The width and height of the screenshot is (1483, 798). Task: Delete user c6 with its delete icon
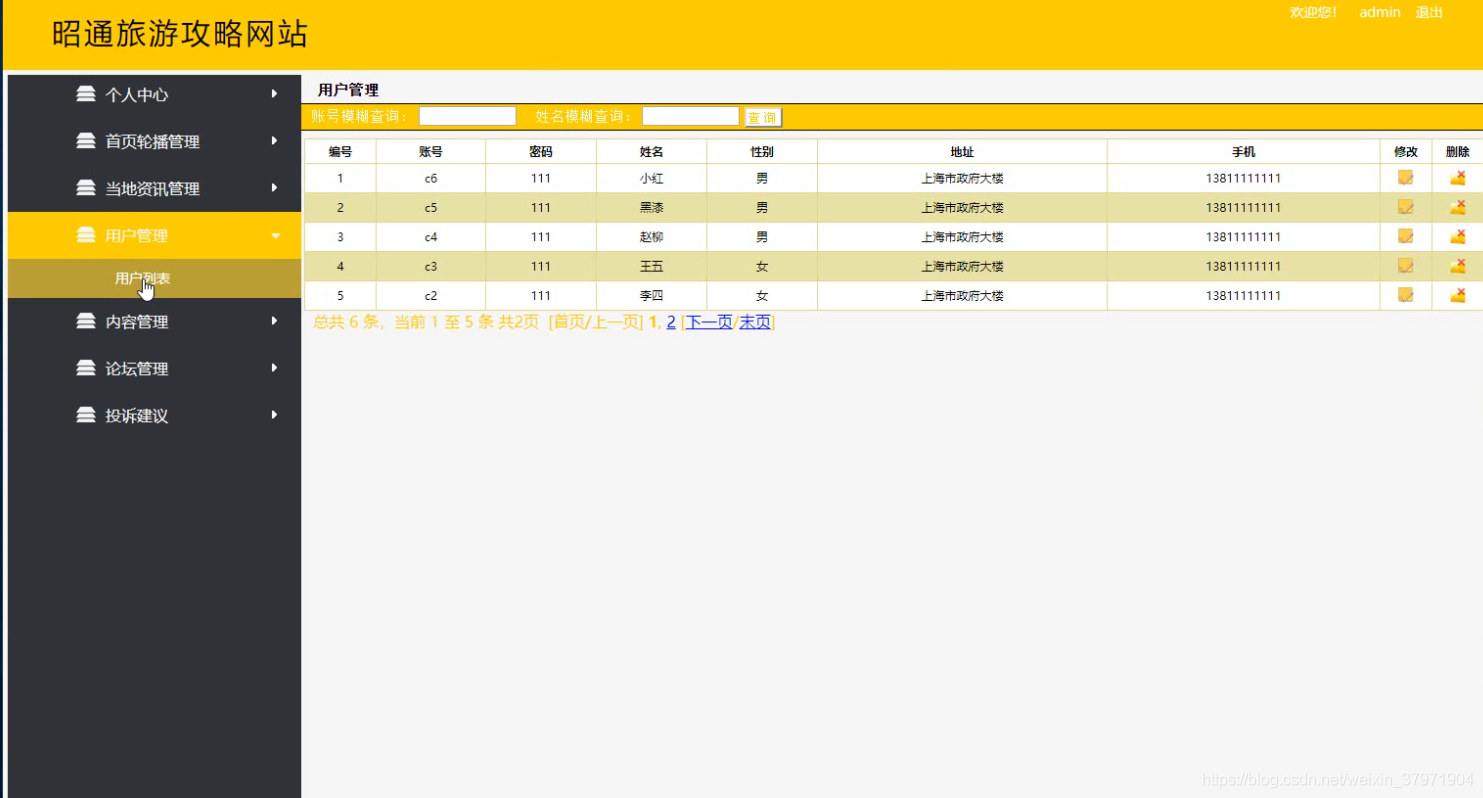pos(1457,178)
